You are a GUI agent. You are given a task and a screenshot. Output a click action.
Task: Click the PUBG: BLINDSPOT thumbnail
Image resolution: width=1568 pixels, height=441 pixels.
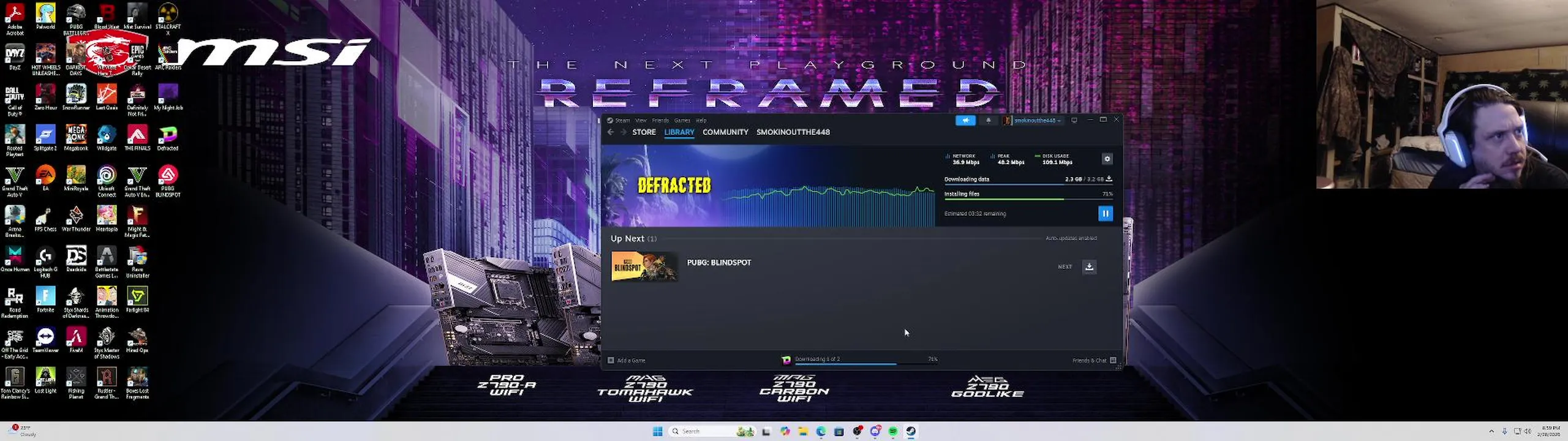[x=644, y=266]
